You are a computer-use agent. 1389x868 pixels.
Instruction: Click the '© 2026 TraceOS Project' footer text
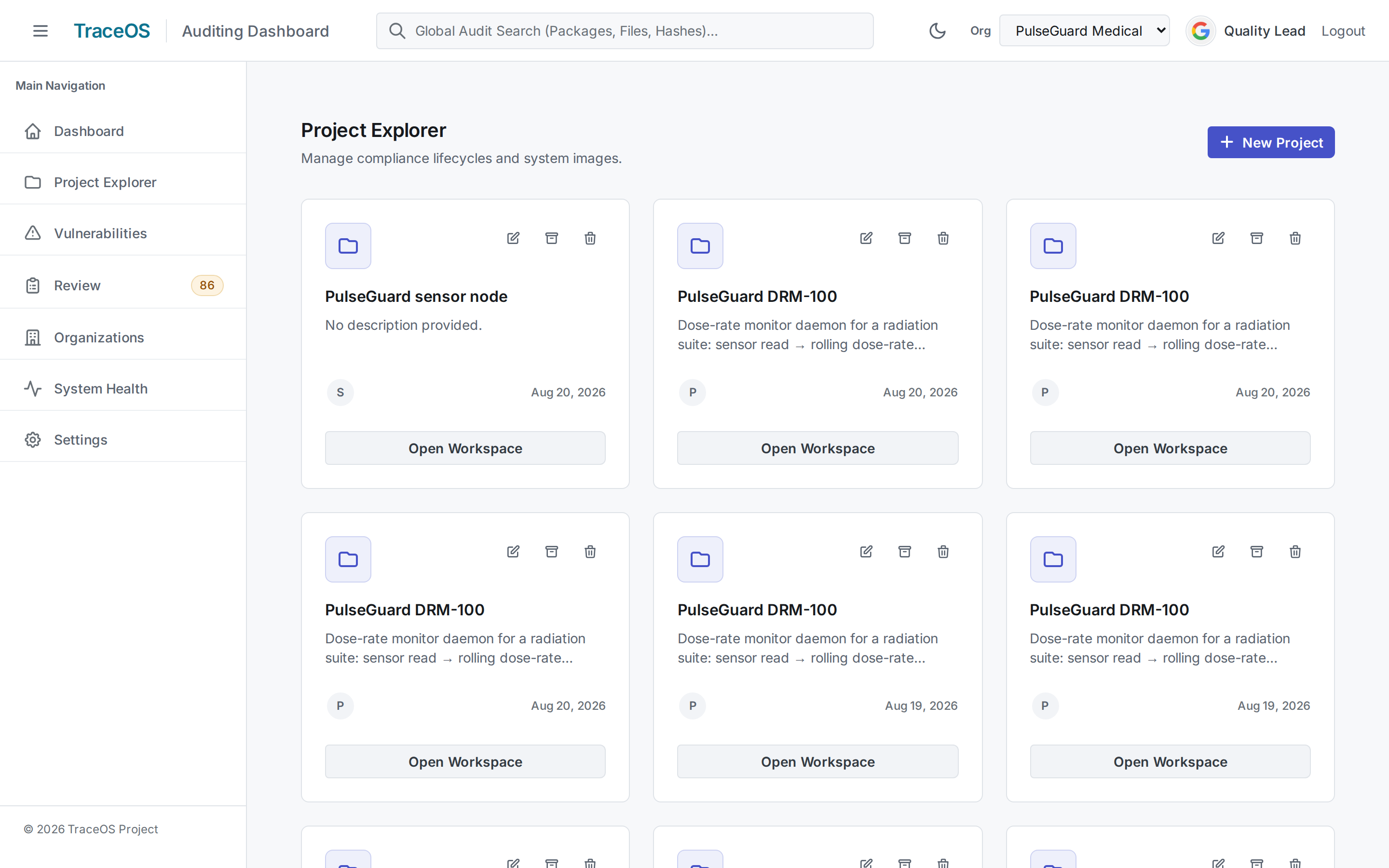(91, 829)
